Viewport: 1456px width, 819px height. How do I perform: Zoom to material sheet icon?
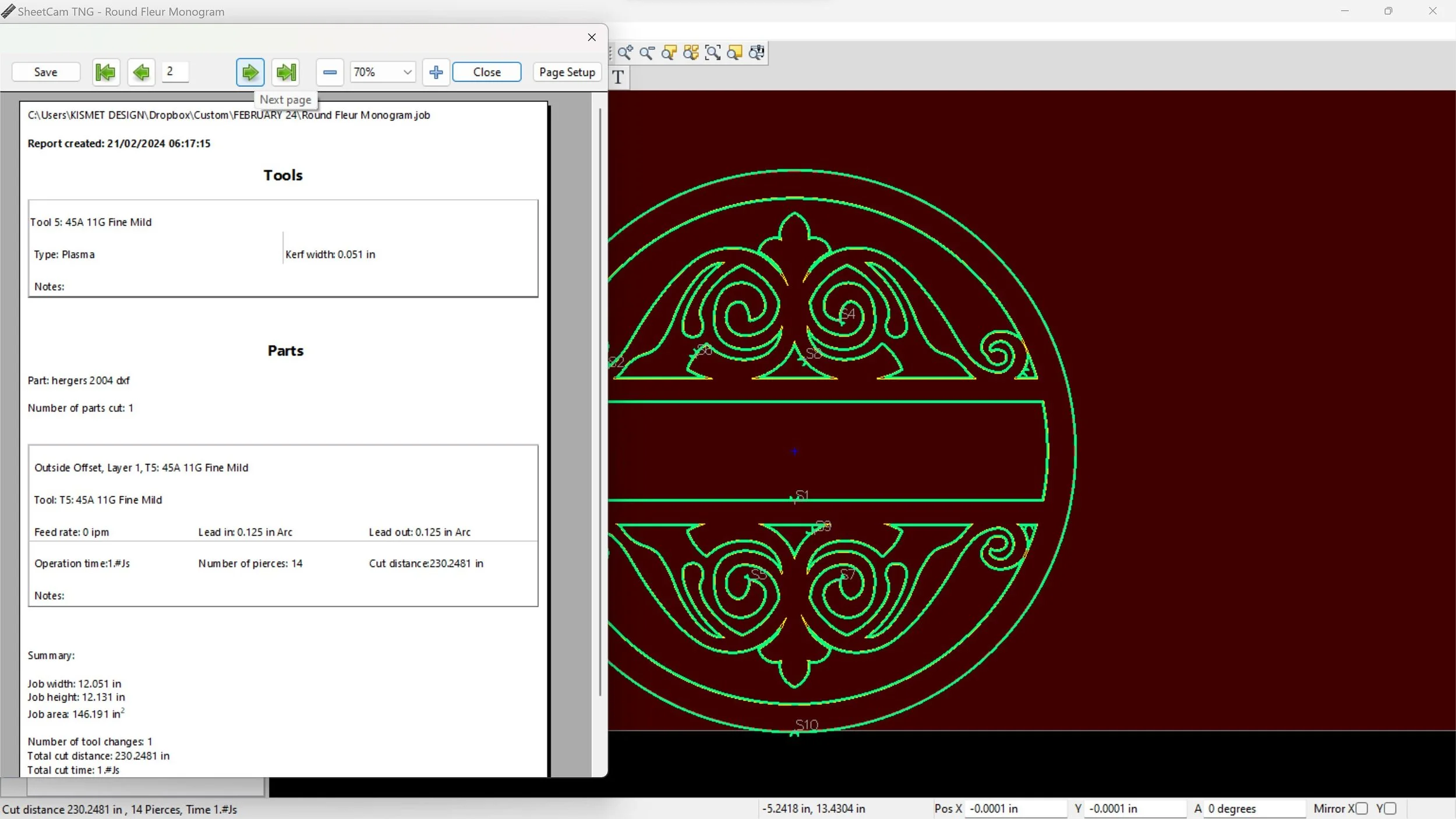click(734, 53)
